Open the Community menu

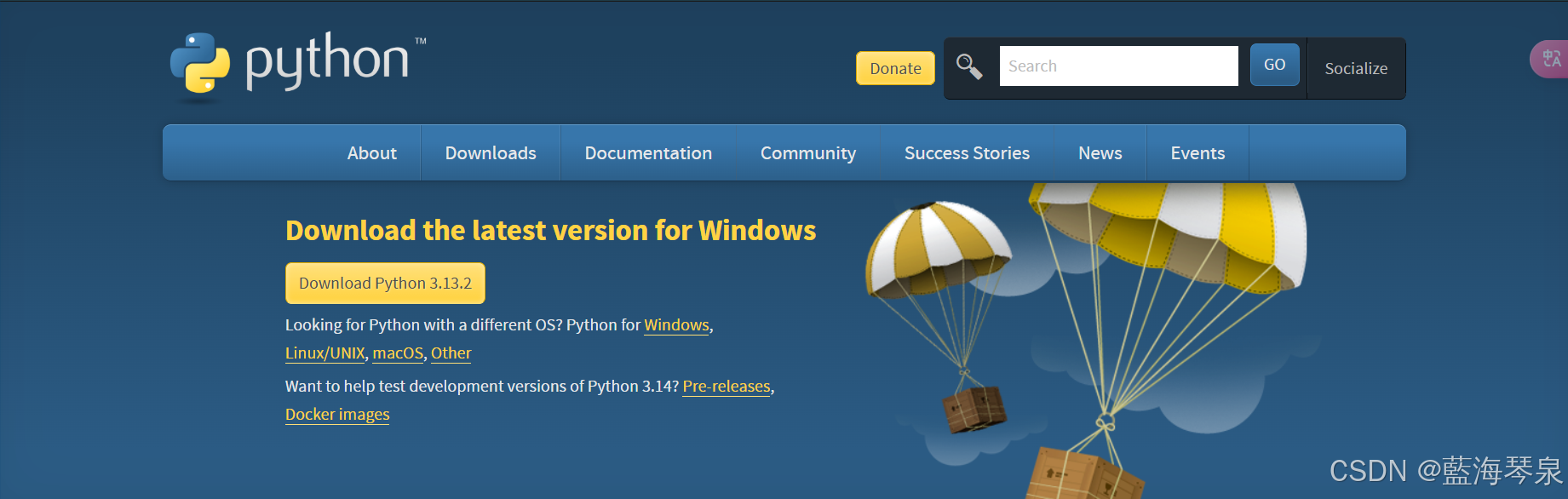coord(808,153)
